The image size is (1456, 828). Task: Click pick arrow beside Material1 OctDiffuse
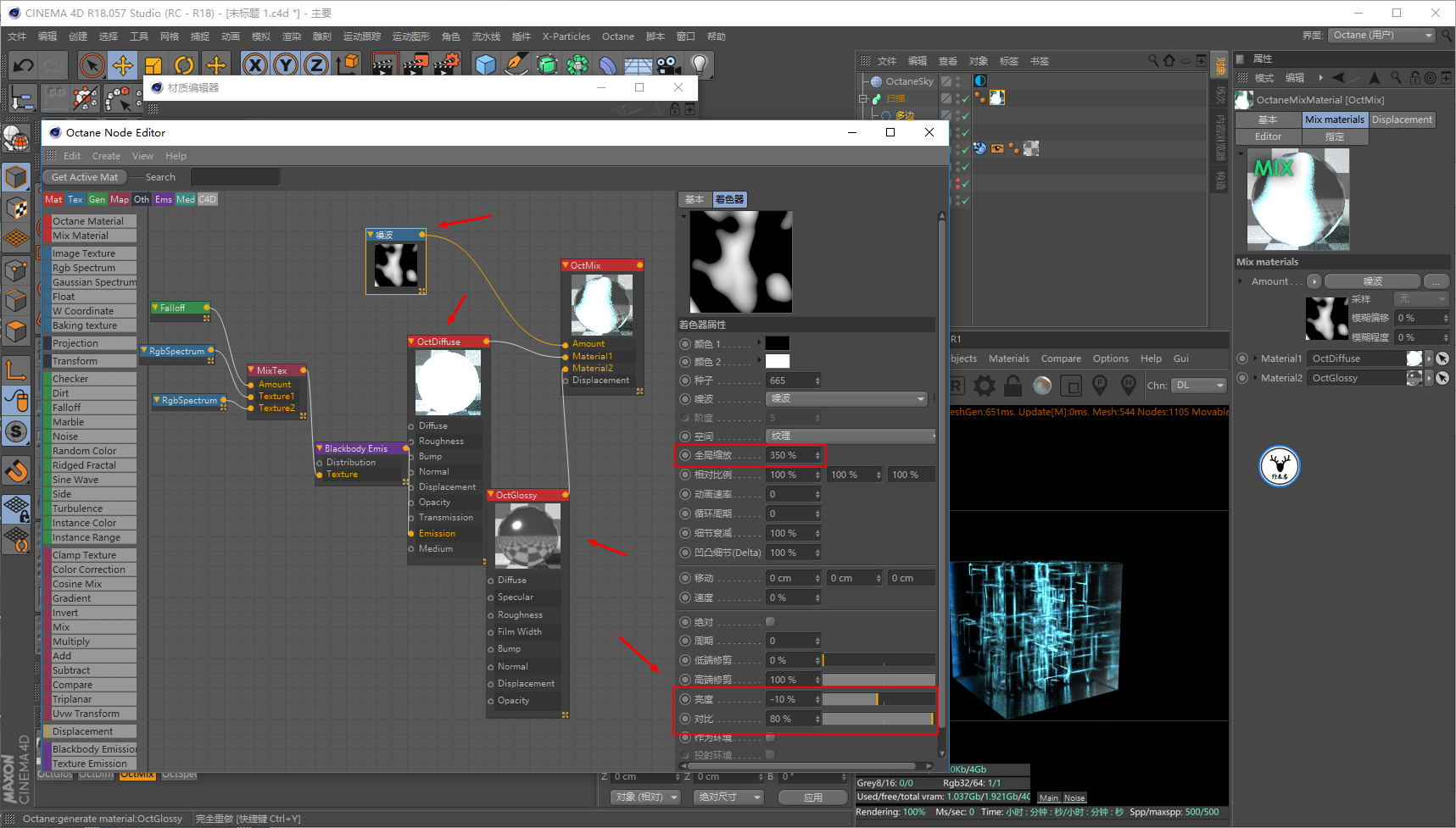(x=1442, y=358)
